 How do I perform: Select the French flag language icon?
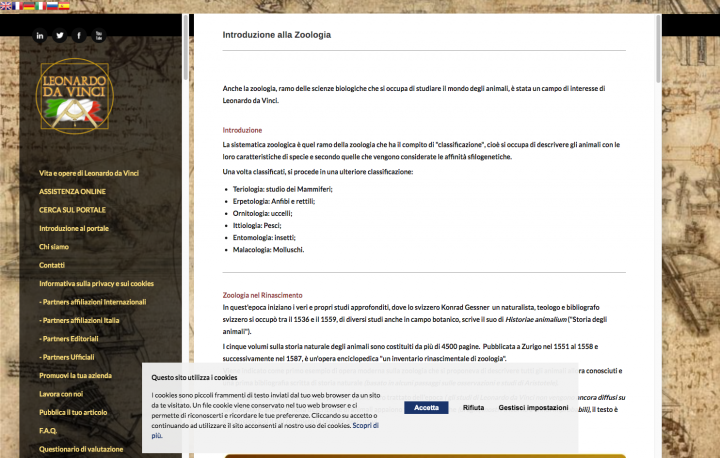click(17, 6)
